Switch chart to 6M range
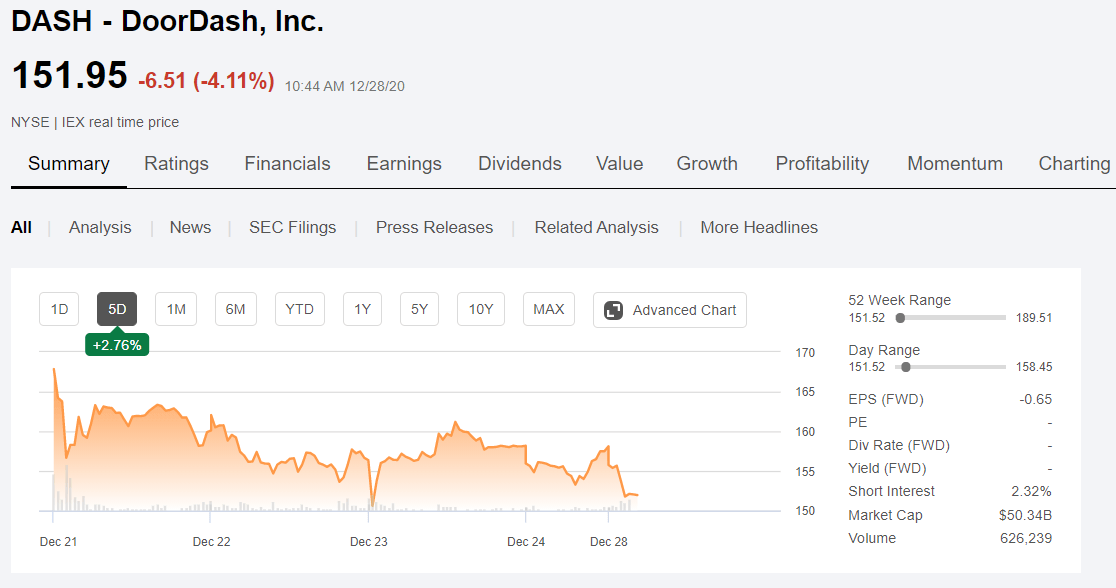The height and width of the screenshot is (588, 1116). tap(236, 309)
